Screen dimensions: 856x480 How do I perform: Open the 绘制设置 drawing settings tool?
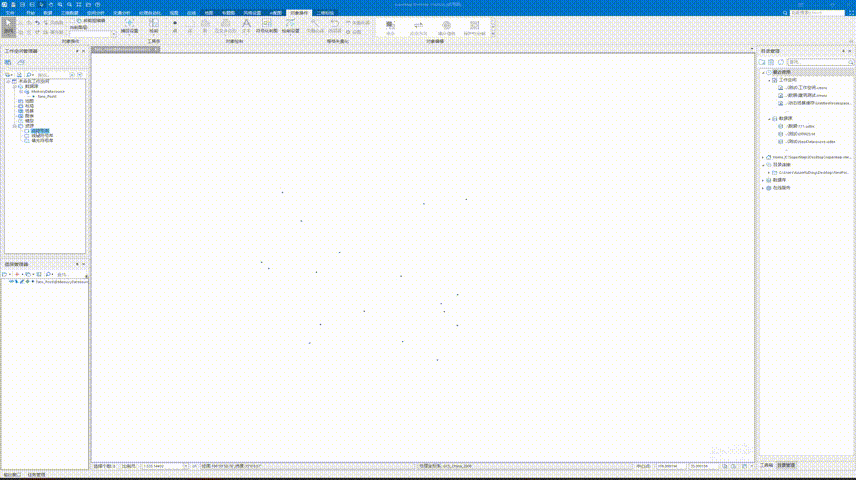point(290,26)
